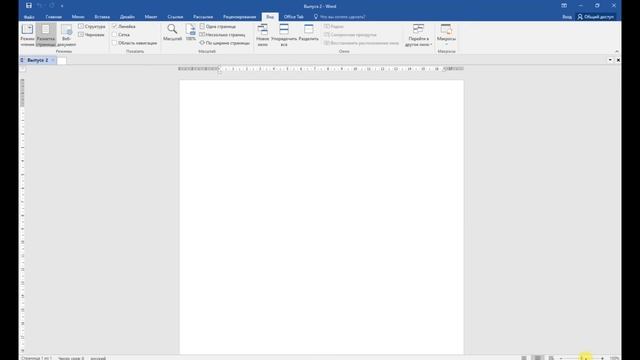
Task: Switch to the Макет ribbon tab
Action: [151, 17]
